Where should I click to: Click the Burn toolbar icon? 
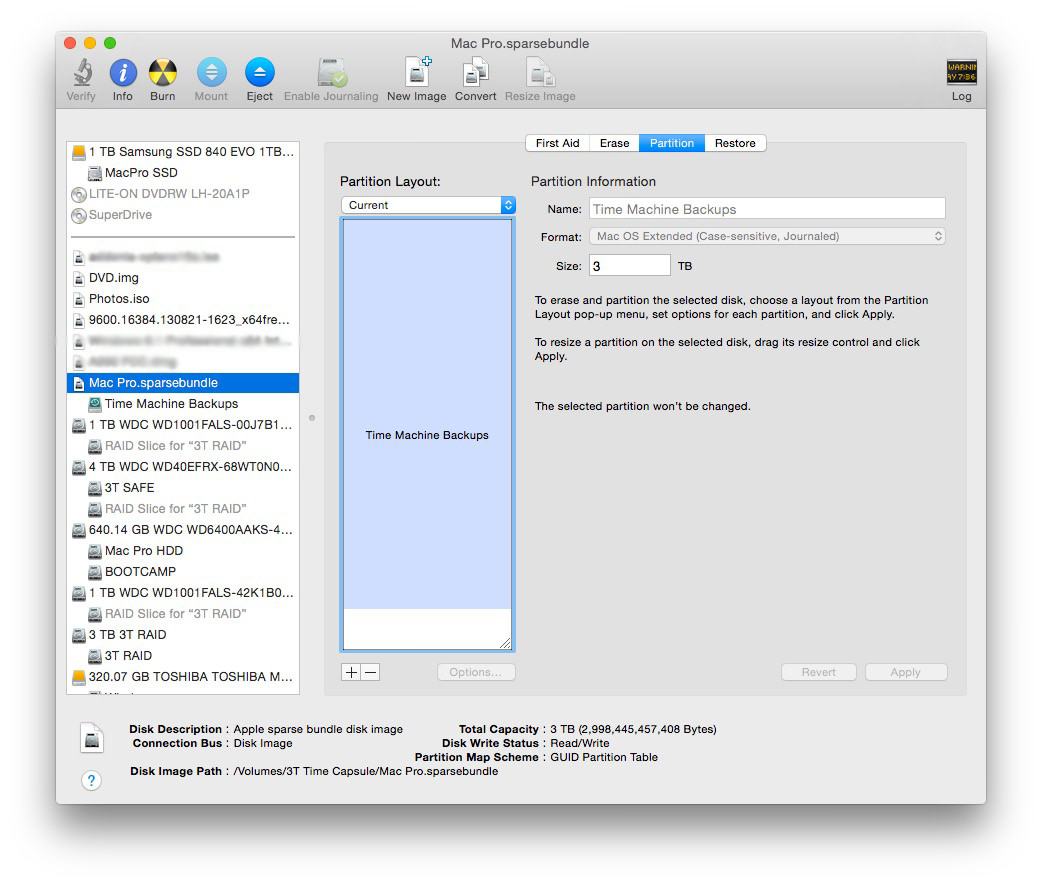coord(163,72)
